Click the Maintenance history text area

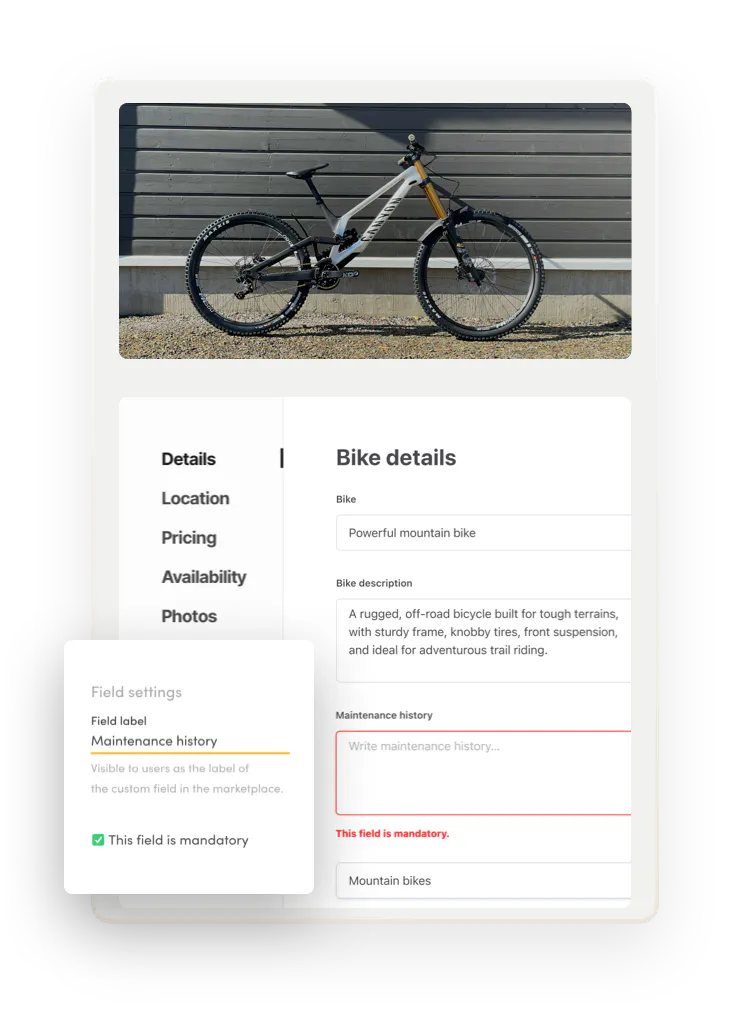click(x=483, y=772)
